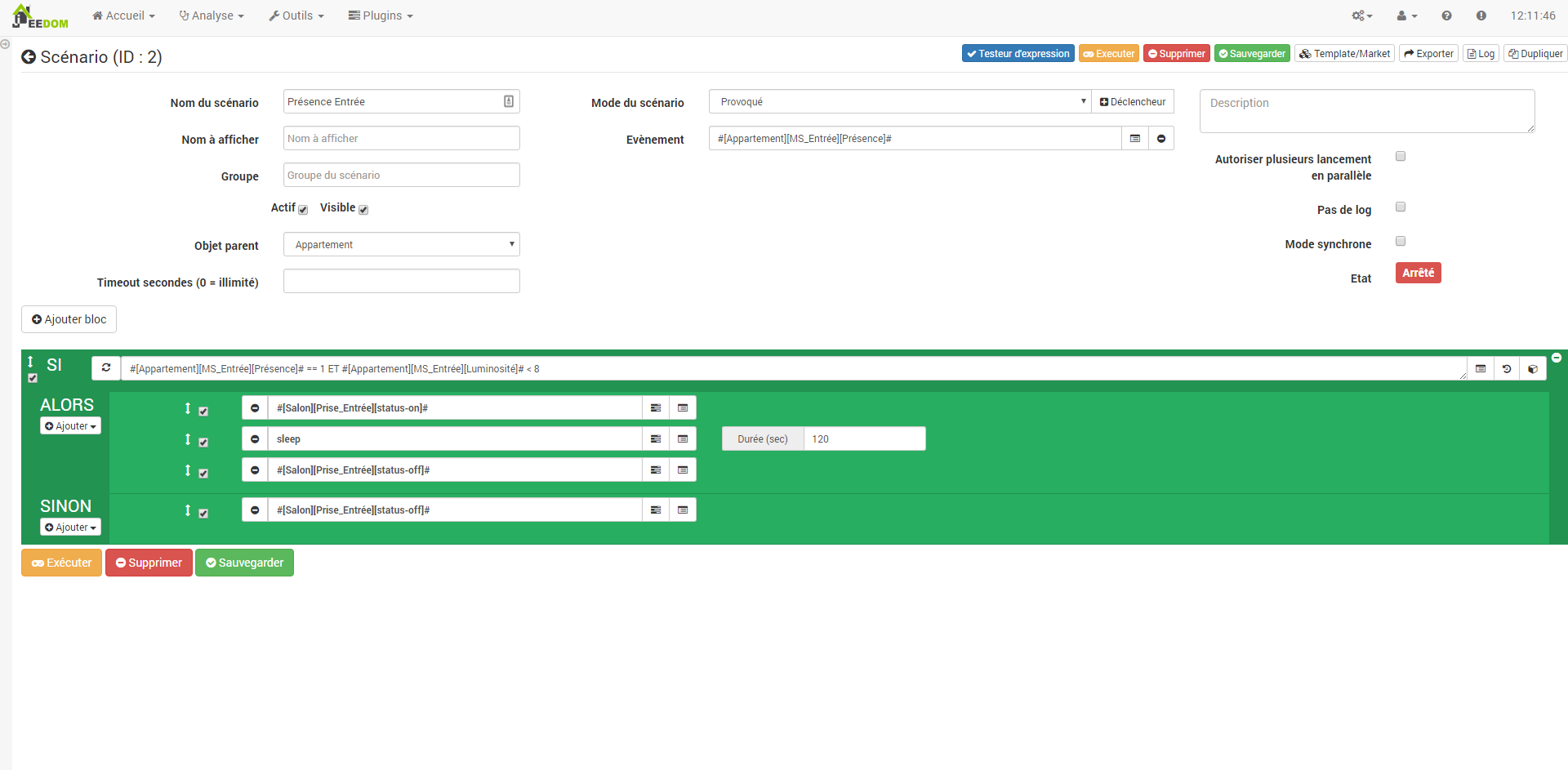Open the Accueil menu

(123, 16)
